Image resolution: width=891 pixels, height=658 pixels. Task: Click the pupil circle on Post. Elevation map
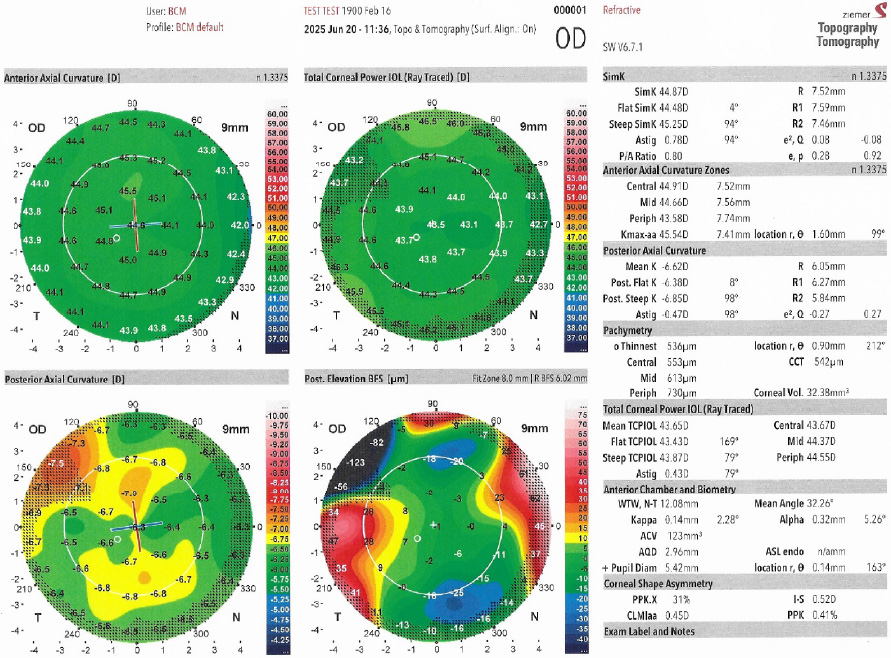(415, 538)
